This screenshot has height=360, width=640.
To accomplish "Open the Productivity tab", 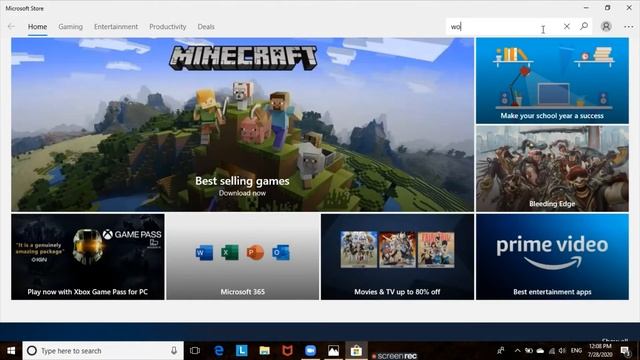I will pyautogui.click(x=168, y=27).
